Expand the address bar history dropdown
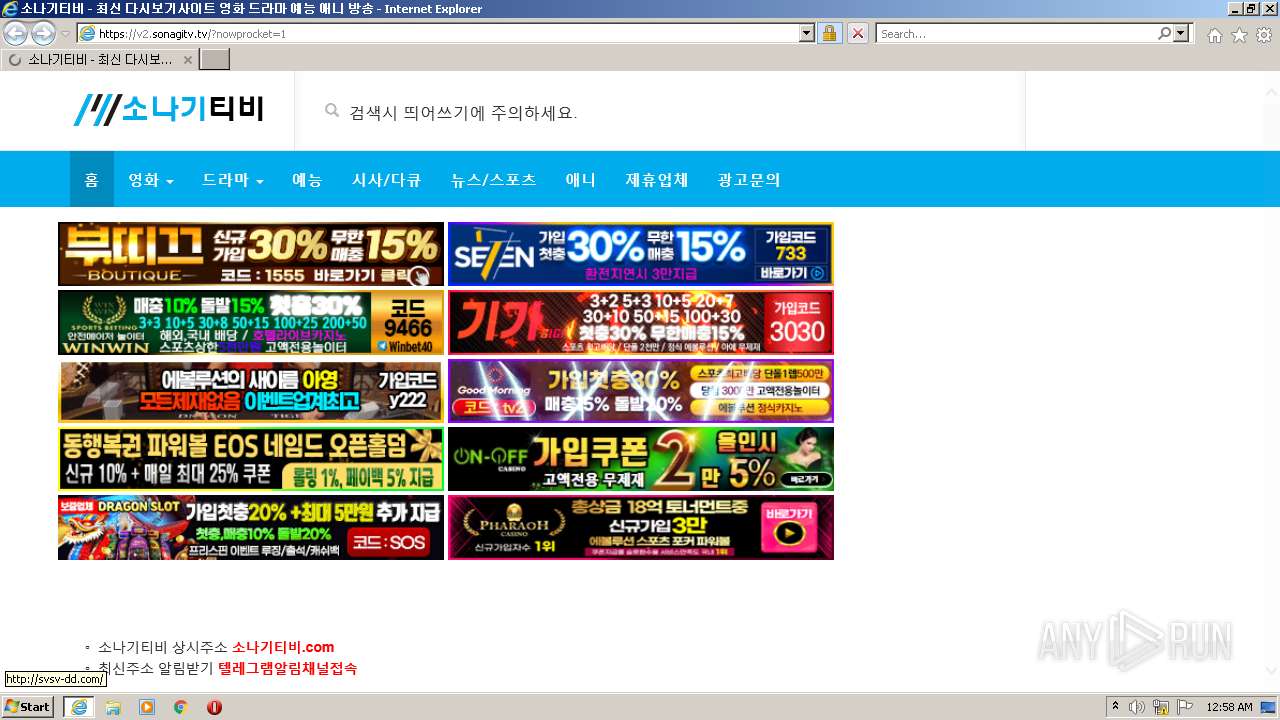1280x720 pixels. 807,33
